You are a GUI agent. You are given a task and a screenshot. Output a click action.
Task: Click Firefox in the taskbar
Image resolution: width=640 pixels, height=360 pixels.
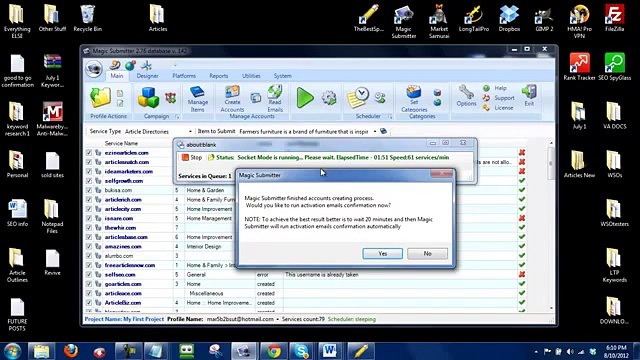coord(71,351)
